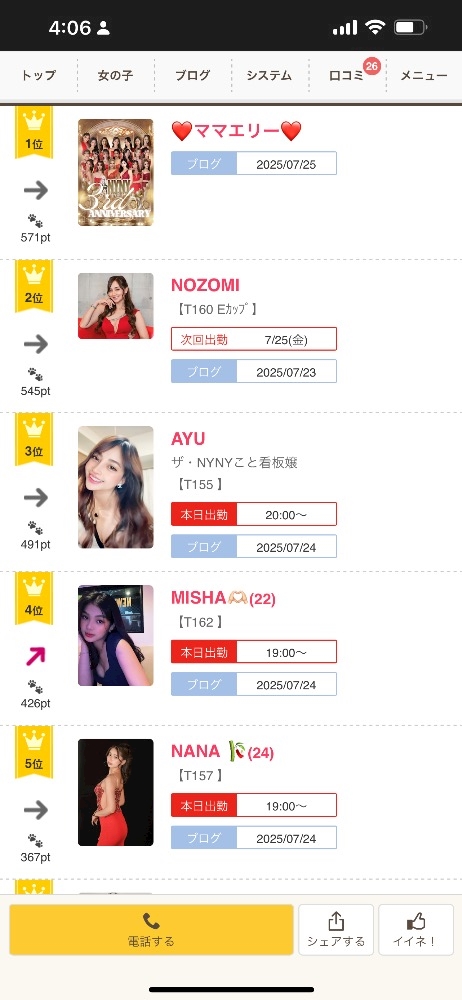
Task: Tap the 26 notification badge on 口コミ
Action: click(372, 66)
